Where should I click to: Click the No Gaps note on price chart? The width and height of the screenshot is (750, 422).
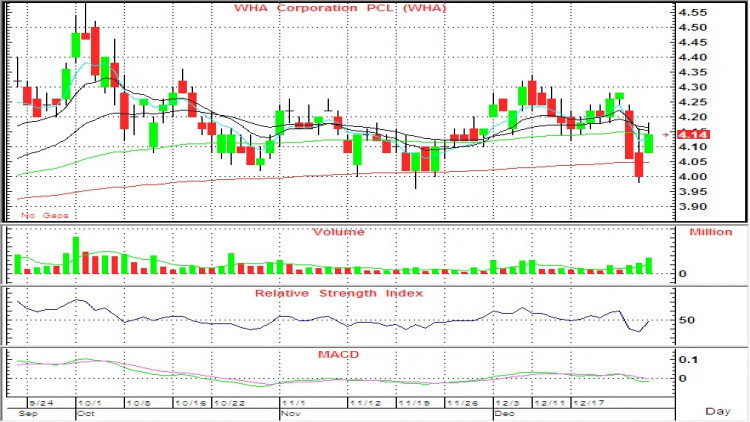(x=44, y=215)
